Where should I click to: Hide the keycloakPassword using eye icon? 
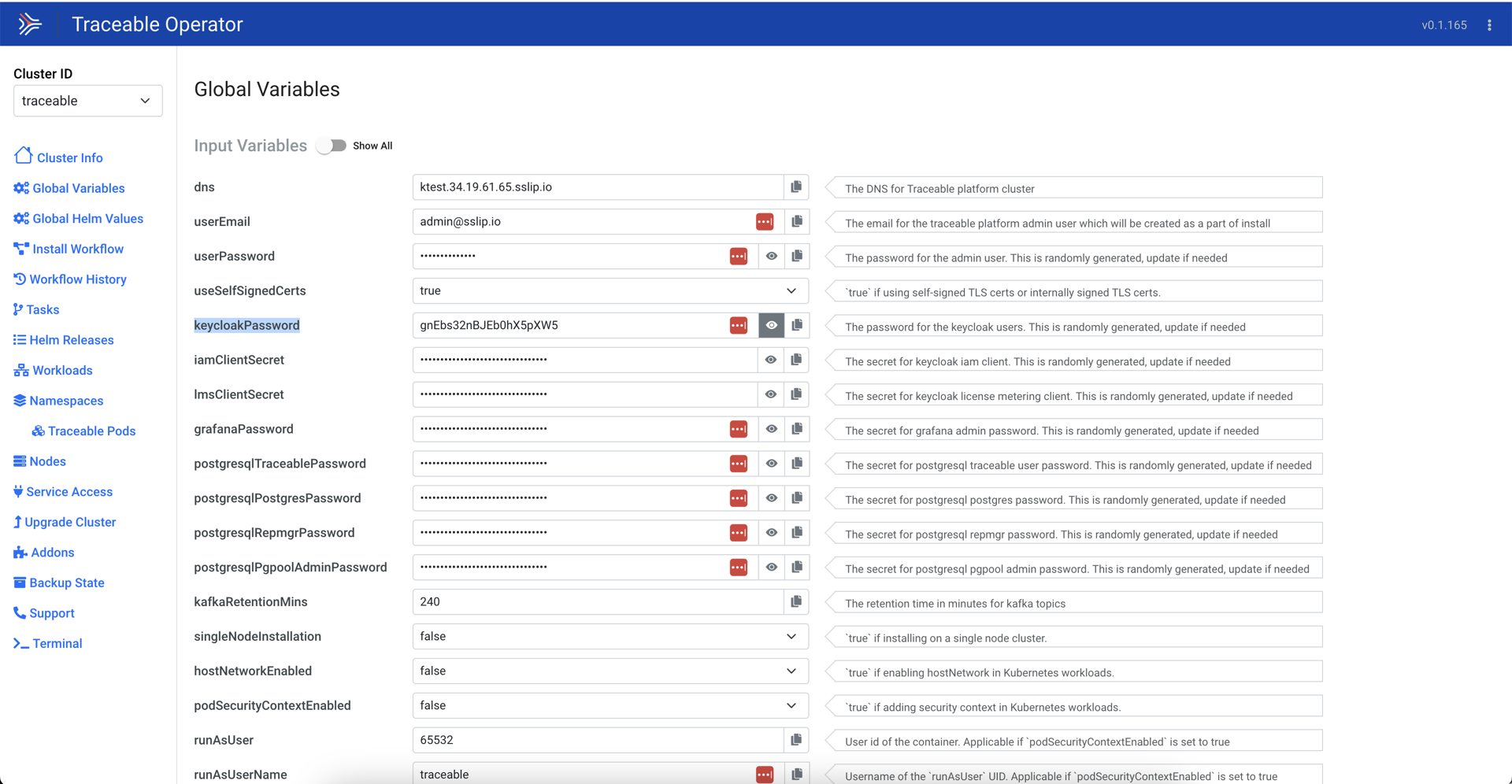[772, 325]
